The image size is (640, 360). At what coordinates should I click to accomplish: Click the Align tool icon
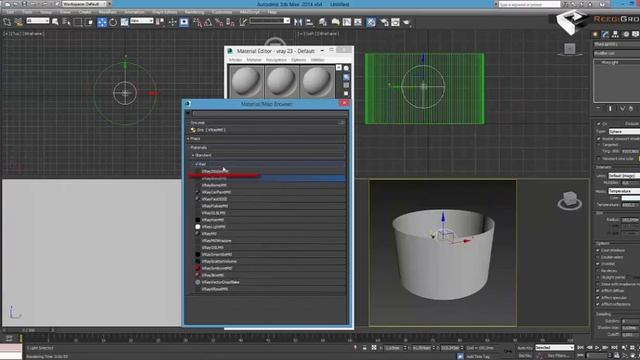(309, 22)
